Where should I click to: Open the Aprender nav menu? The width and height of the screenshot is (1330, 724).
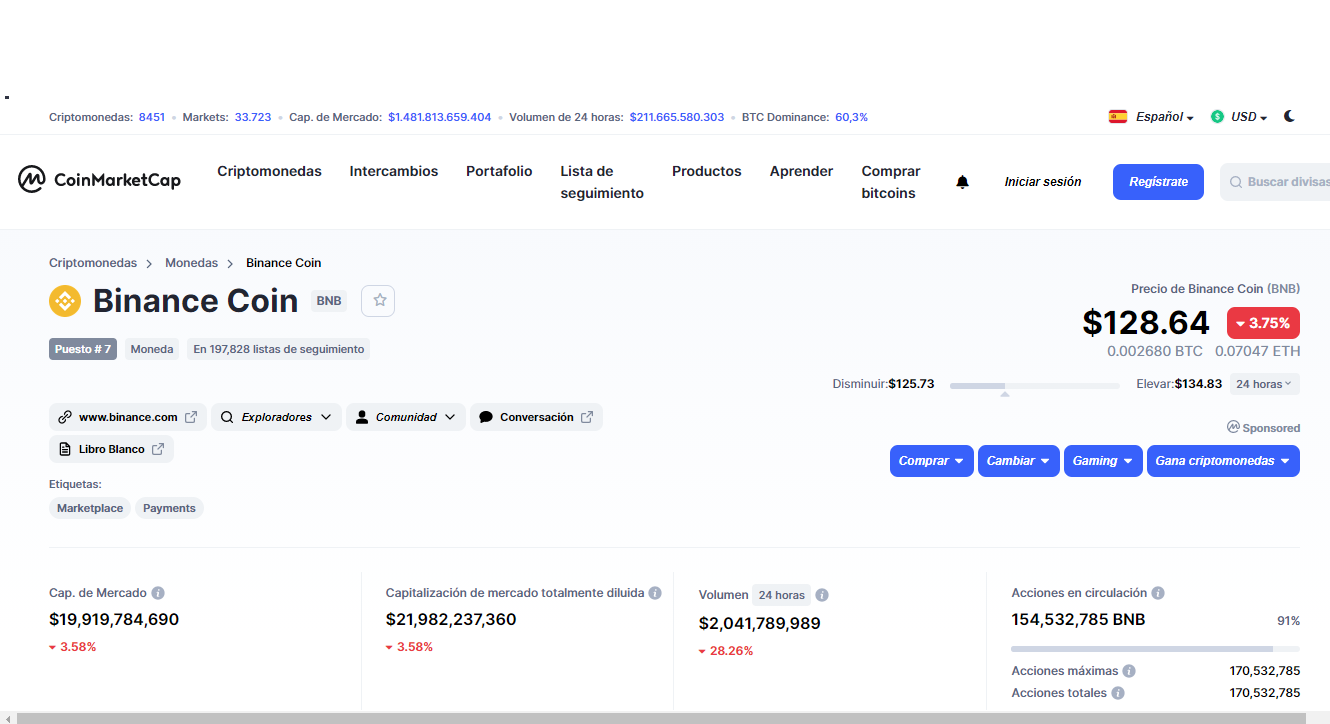(801, 171)
